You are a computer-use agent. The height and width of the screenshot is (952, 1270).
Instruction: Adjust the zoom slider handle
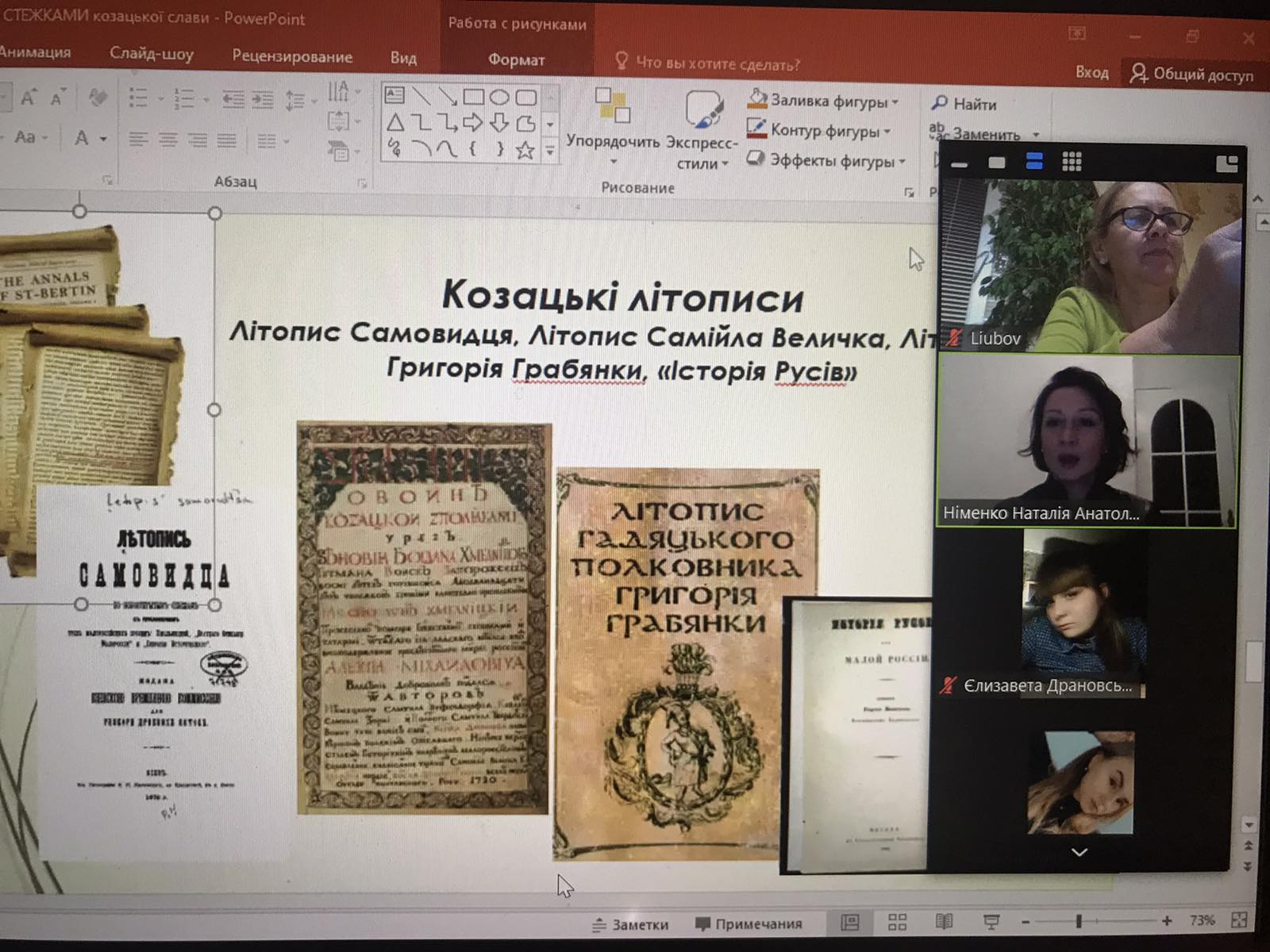click(x=1079, y=921)
